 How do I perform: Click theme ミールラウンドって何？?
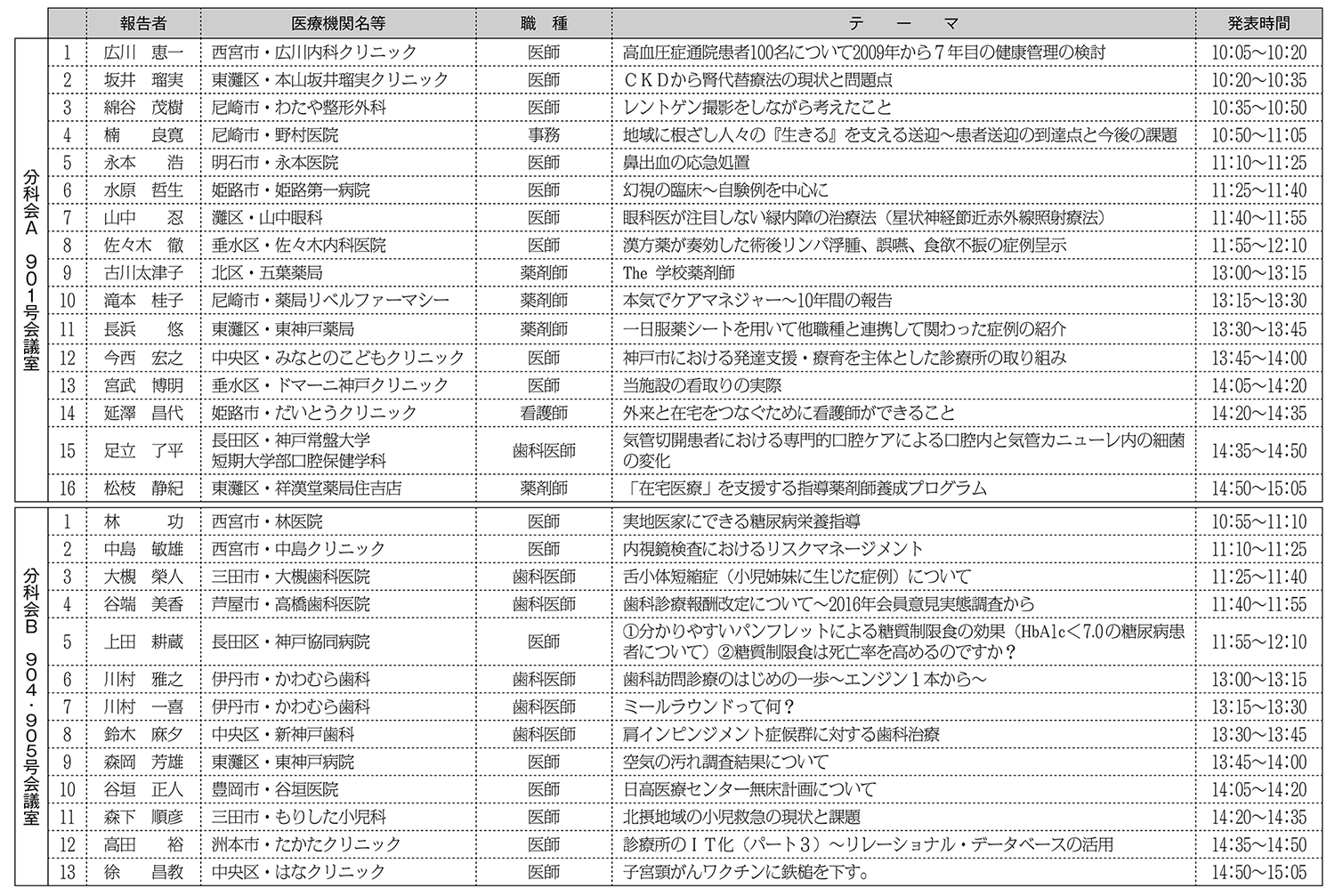point(708,707)
